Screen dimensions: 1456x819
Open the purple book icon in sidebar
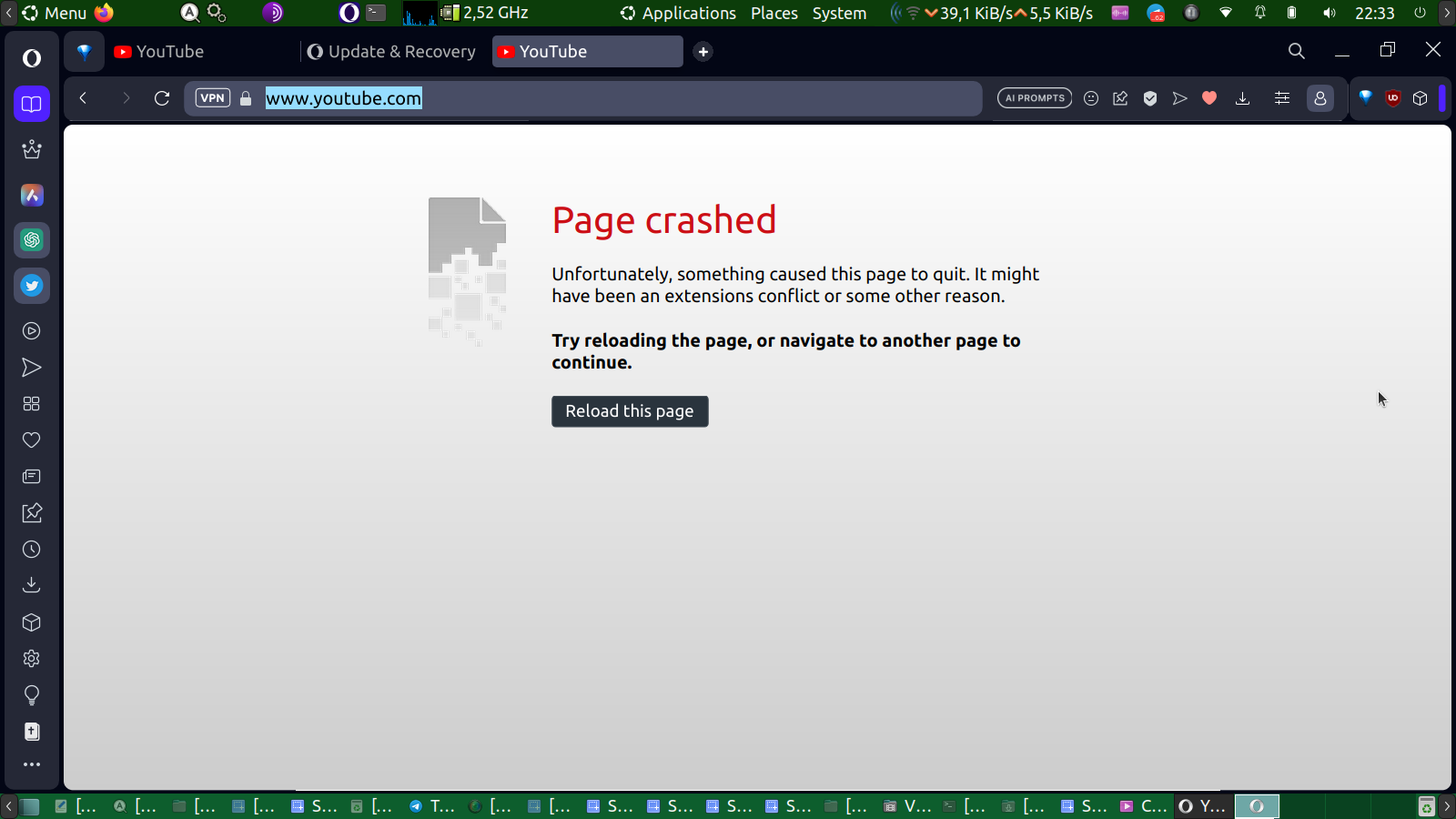pos(32,104)
